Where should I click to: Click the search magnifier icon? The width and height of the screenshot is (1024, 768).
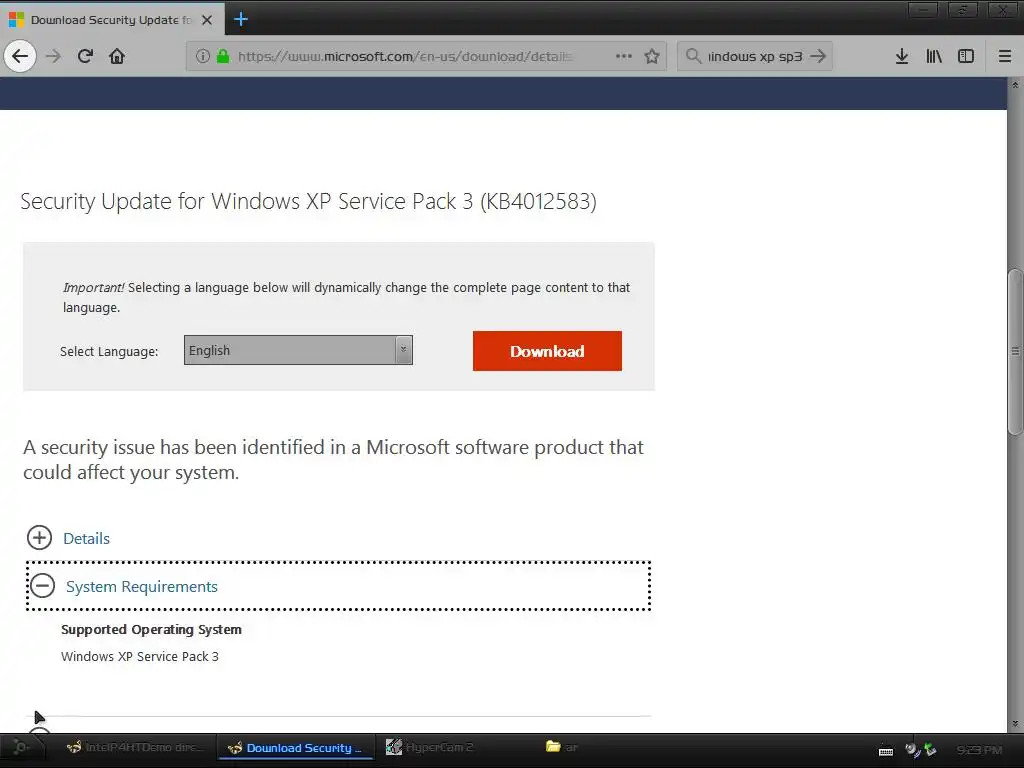pos(694,56)
